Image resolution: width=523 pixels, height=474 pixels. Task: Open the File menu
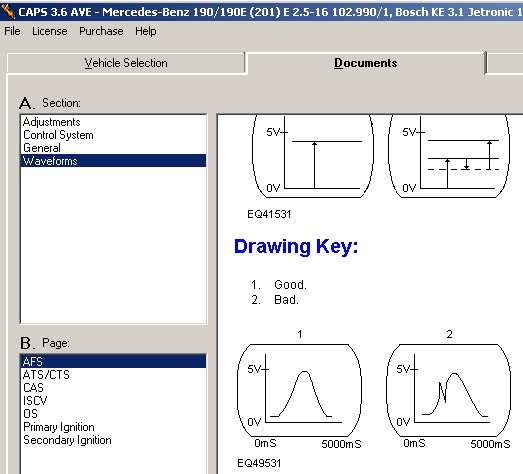(x=12, y=31)
